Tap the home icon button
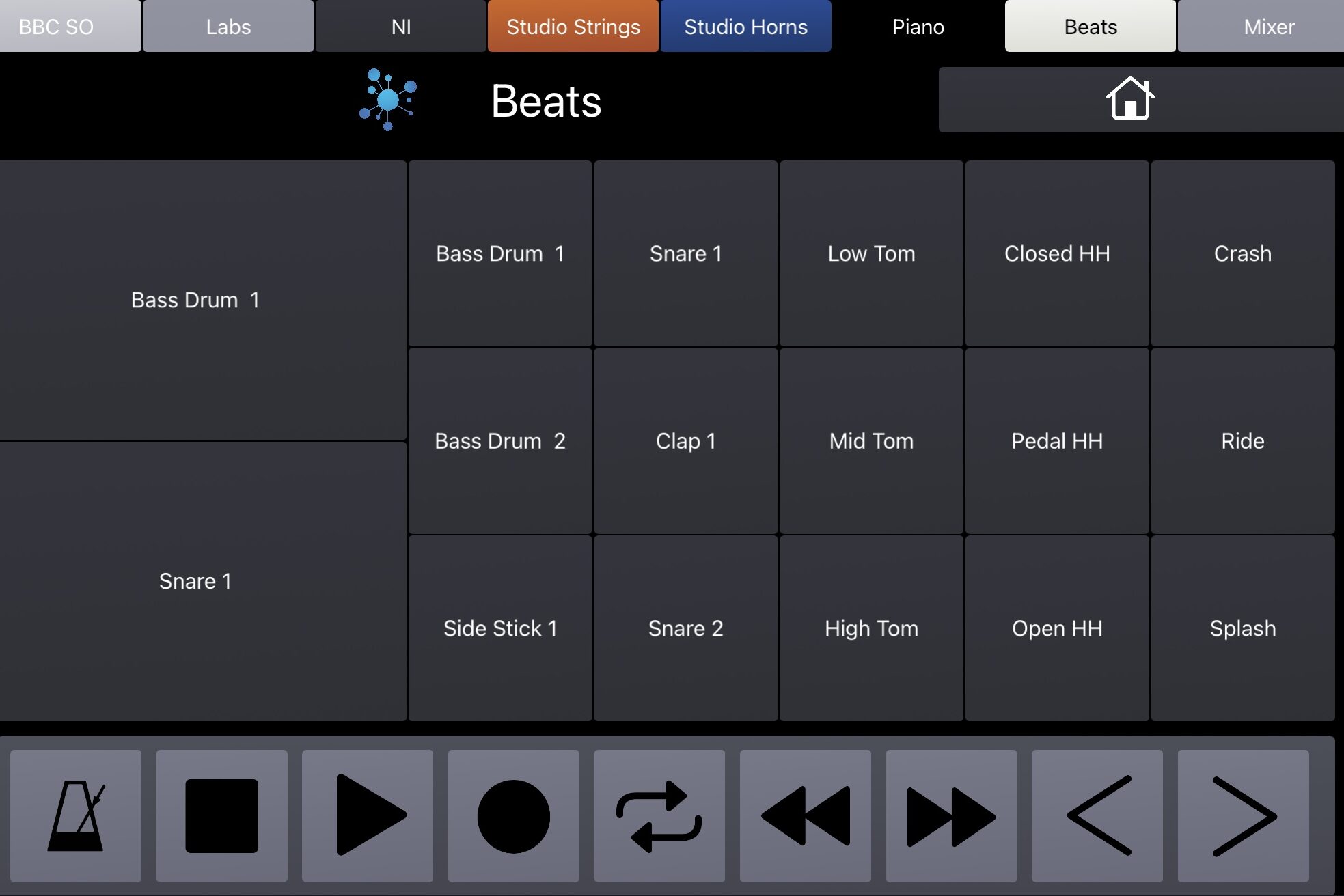 [x=1130, y=100]
